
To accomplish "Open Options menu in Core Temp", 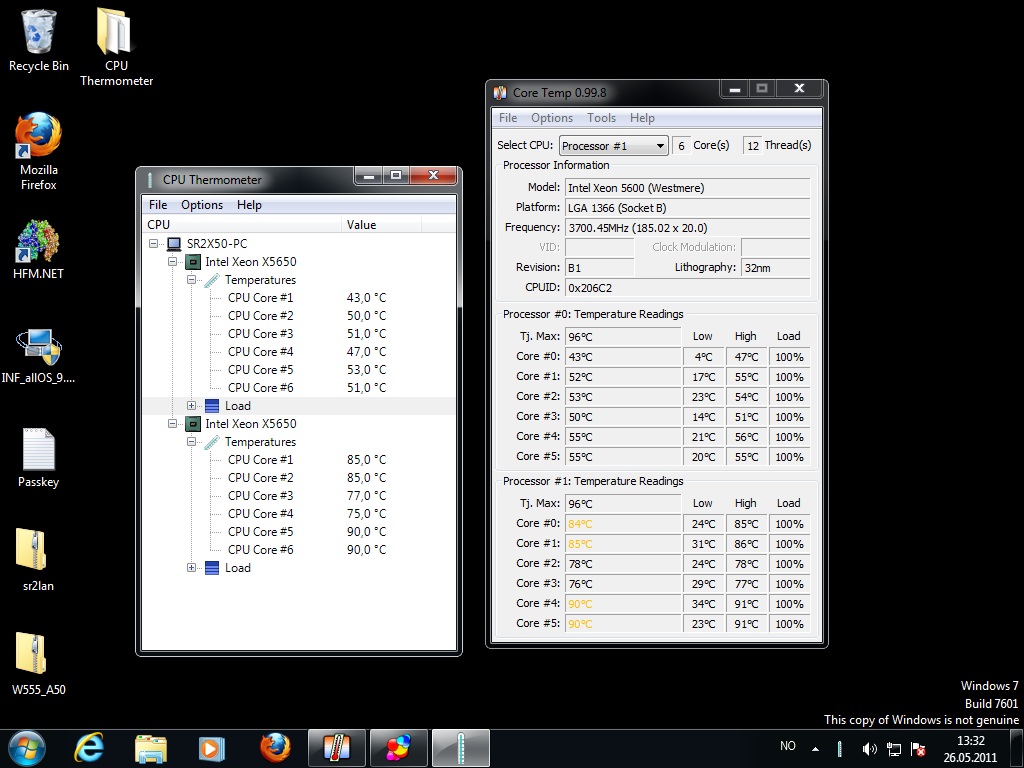I will (552, 118).
